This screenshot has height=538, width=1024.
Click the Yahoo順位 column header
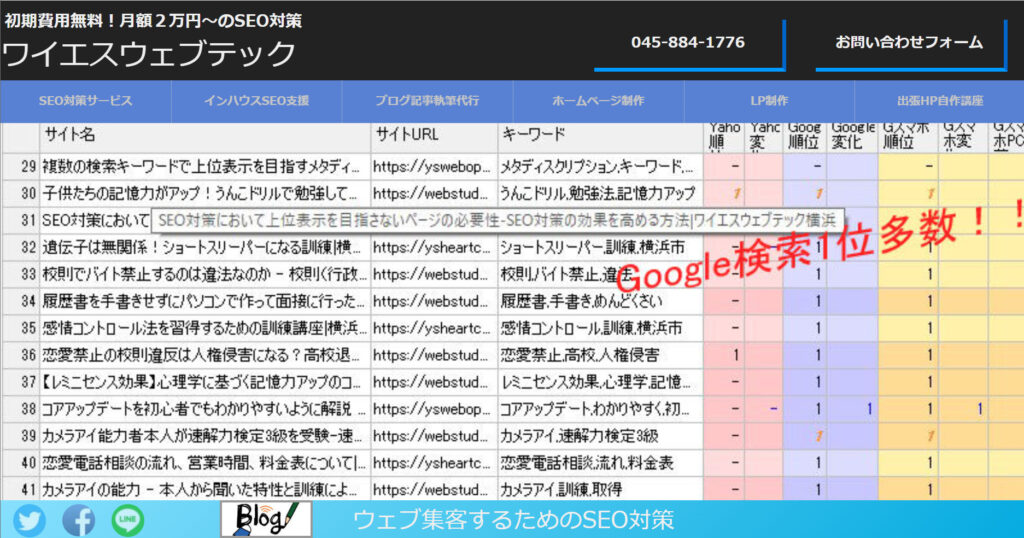click(724, 136)
